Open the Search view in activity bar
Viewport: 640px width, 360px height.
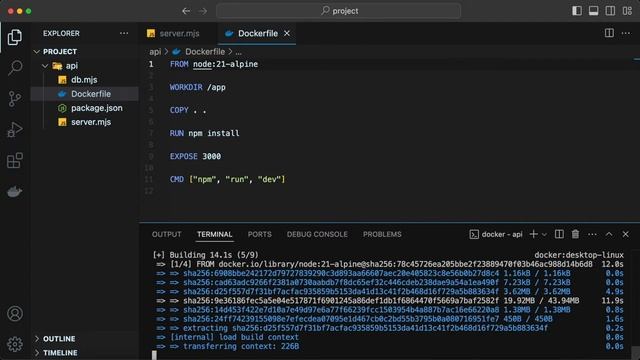click(15, 68)
